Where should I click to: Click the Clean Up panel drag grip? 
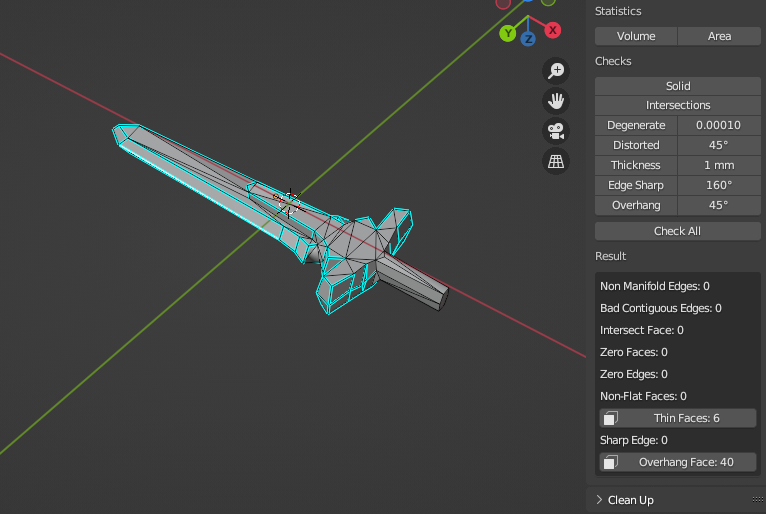click(758, 499)
